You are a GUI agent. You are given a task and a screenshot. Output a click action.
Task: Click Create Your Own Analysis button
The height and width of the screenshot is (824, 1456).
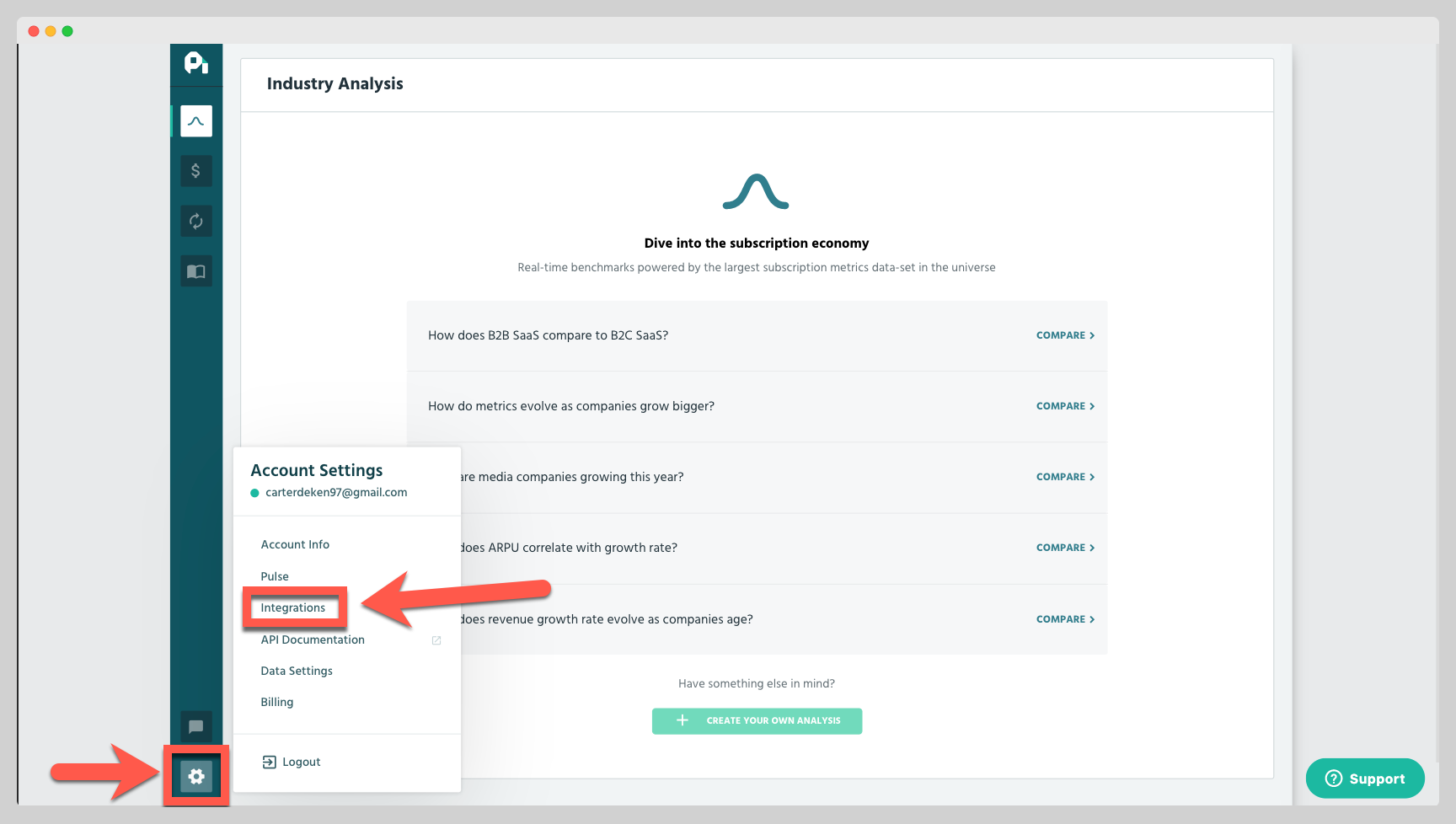756,720
